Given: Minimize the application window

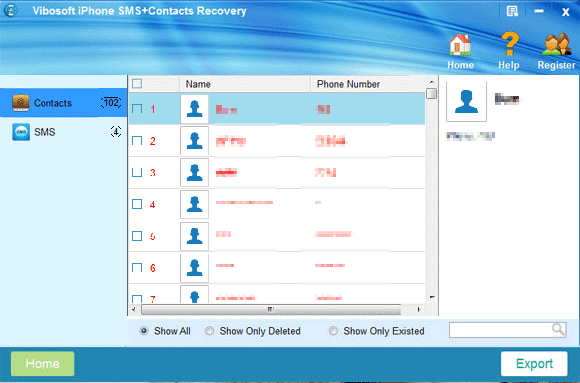Looking at the screenshot, I should (539, 11).
